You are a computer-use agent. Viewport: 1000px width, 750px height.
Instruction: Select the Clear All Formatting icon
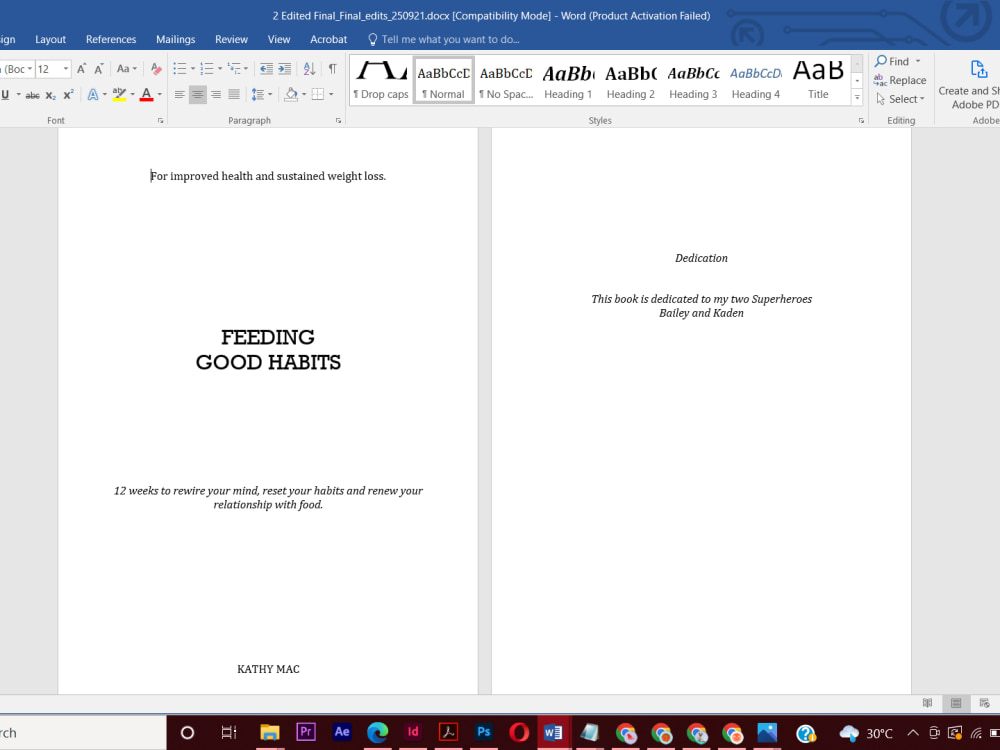[x=154, y=69]
